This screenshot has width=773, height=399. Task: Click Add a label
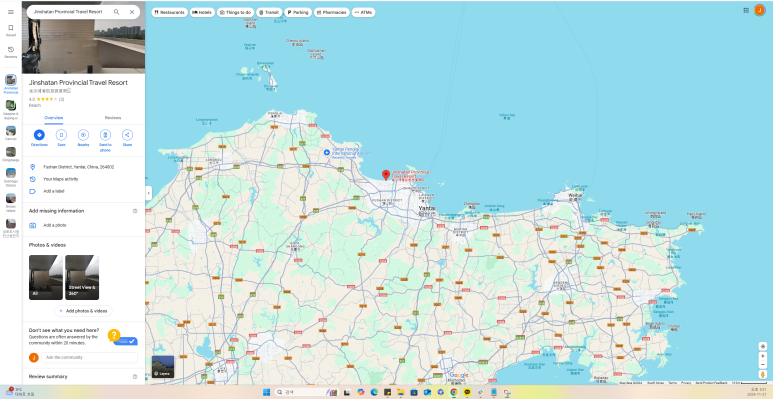click(83, 191)
